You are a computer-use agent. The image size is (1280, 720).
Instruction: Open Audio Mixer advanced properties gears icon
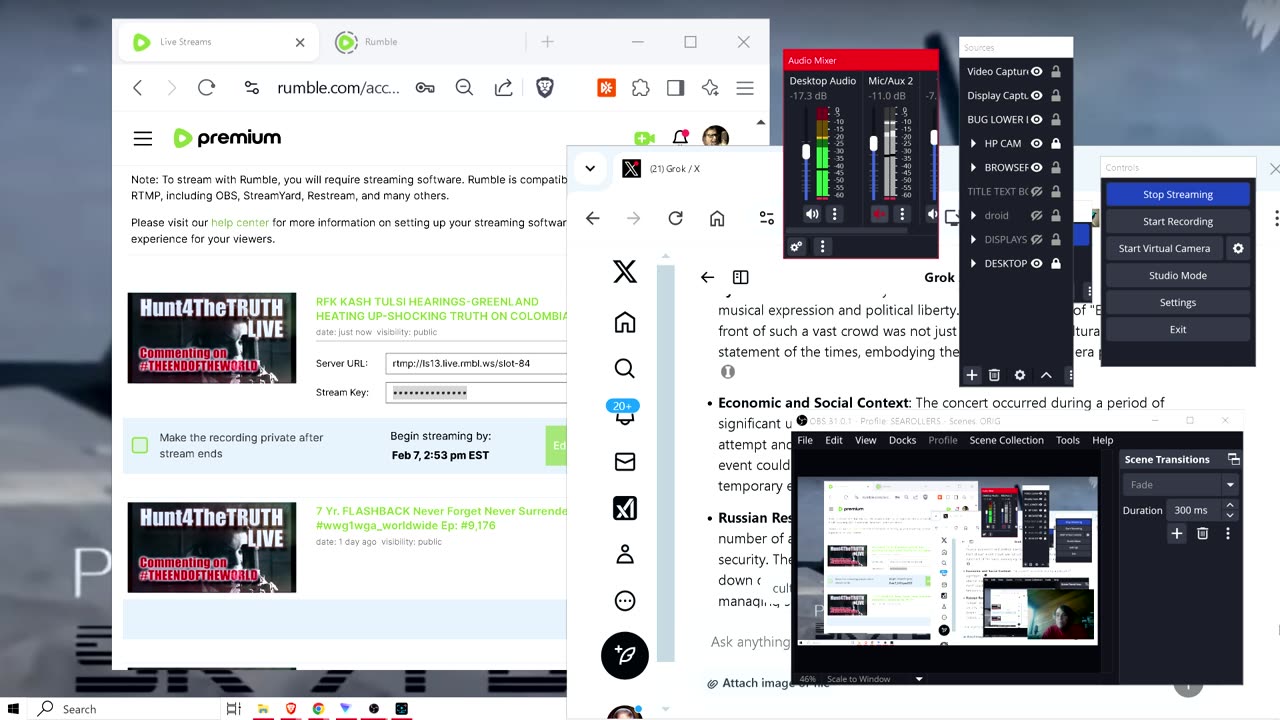pyautogui.click(x=797, y=246)
